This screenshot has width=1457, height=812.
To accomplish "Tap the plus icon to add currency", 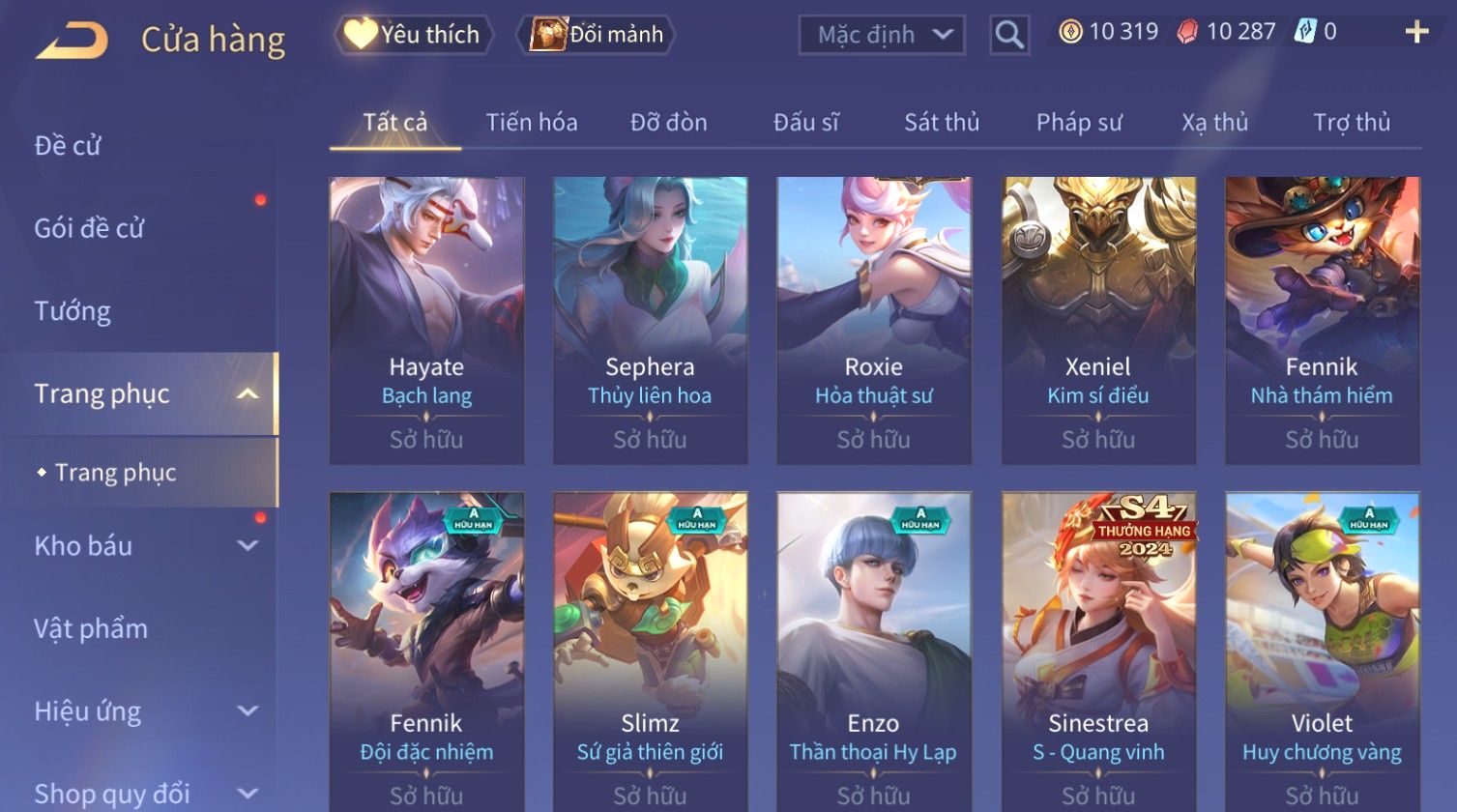I will click(x=1416, y=32).
